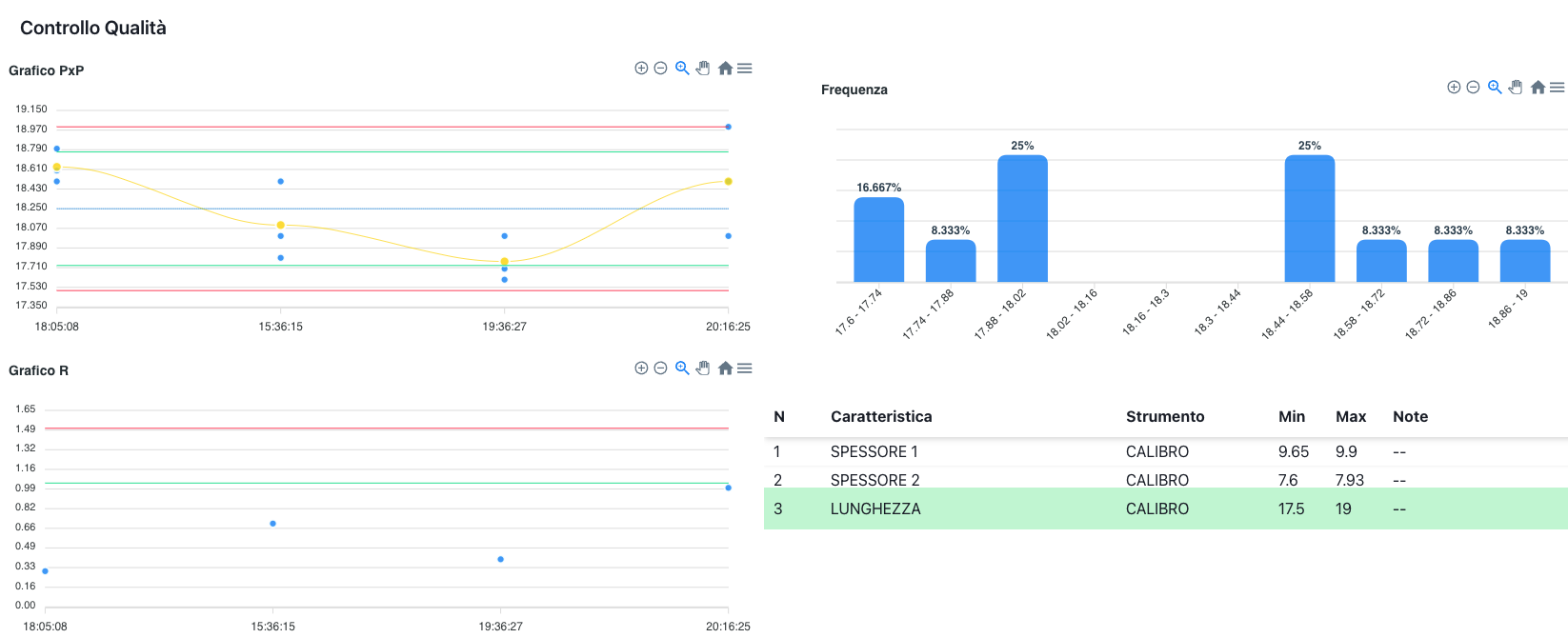This screenshot has width=1568, height=638.
Task: Click the 18.72 - 18.86 frequency bar
Action: click(x=1454, y=261)
